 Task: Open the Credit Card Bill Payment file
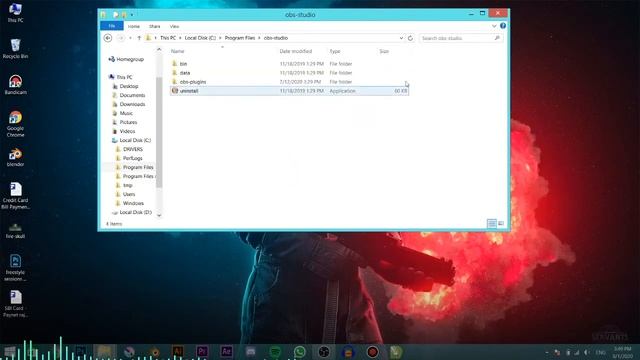[x=16, y=196]
